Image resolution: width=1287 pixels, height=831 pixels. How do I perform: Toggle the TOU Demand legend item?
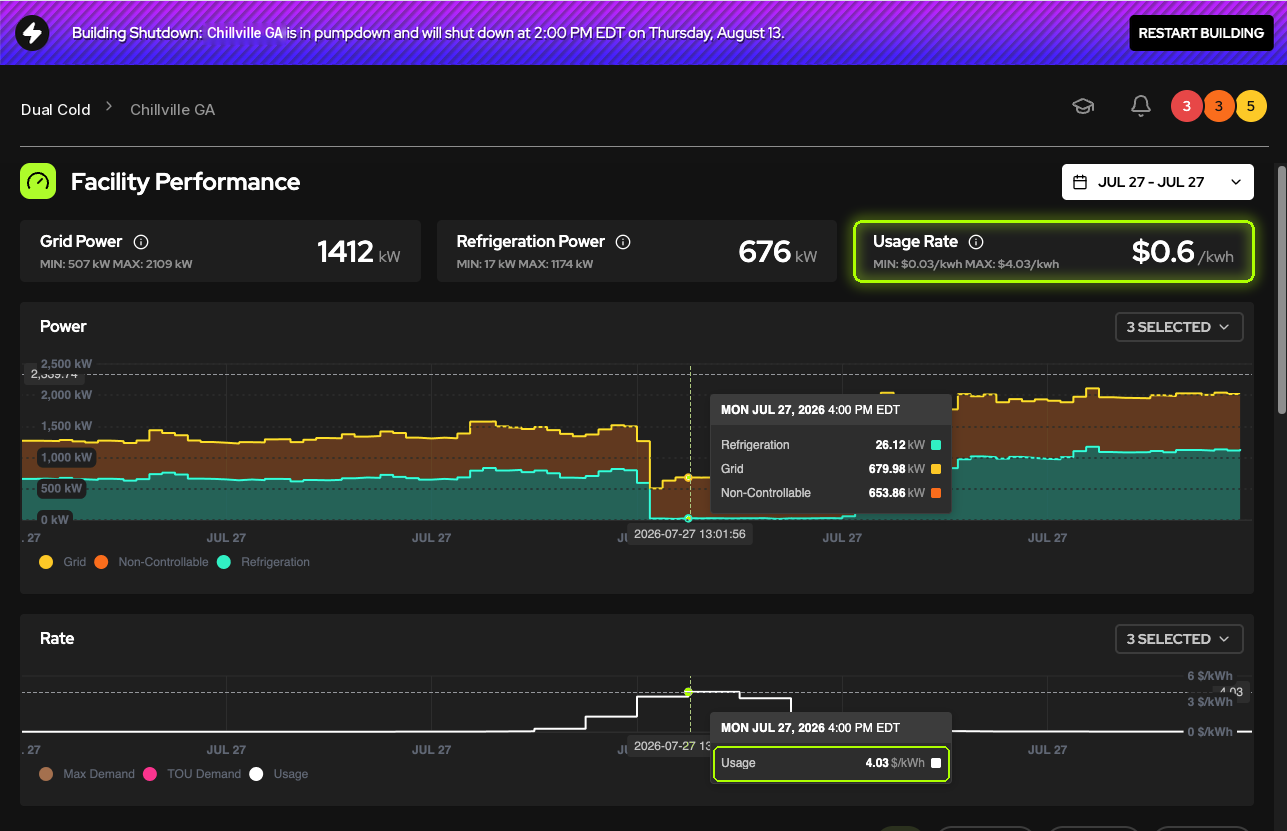tap(192, 774)
